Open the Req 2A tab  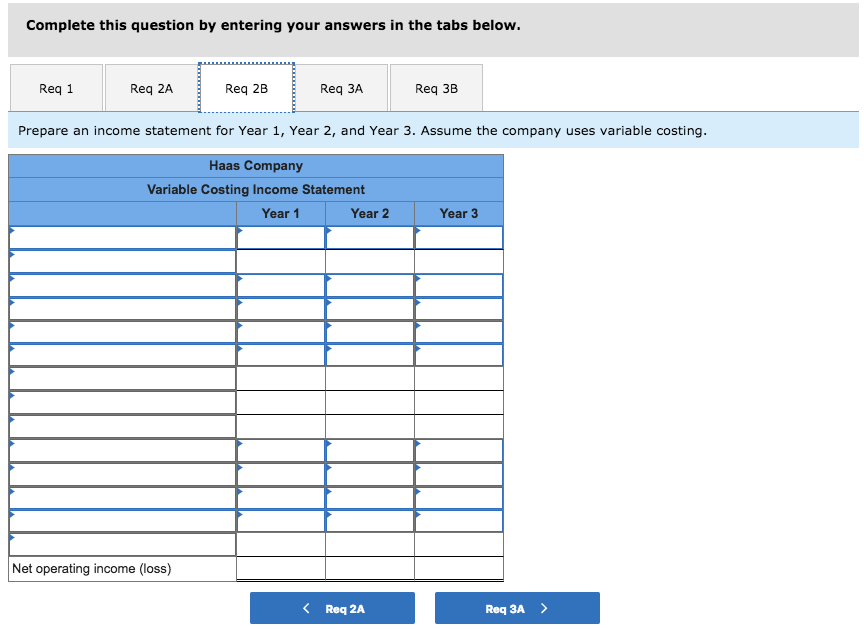[x=150, y=88]
